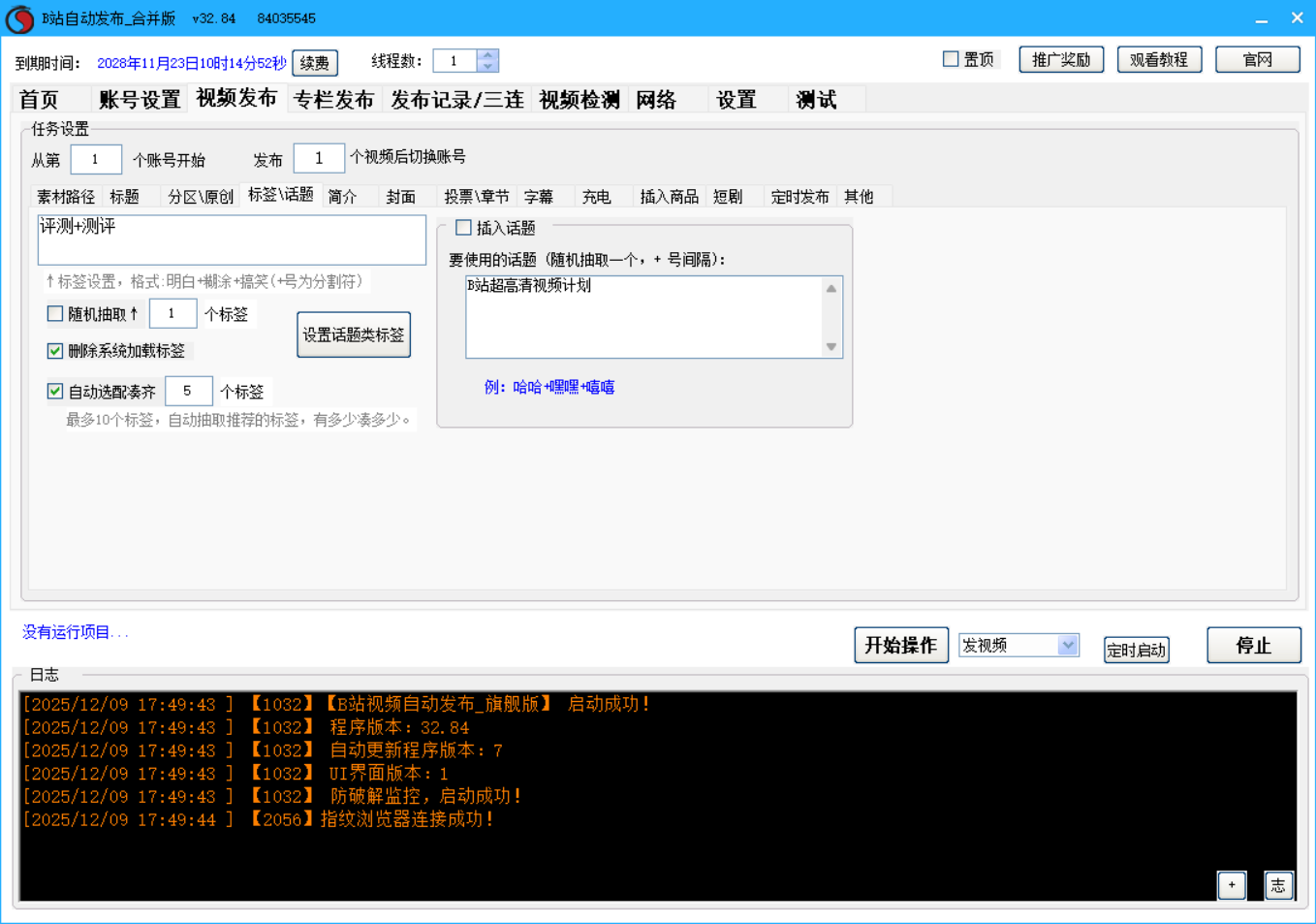This screenshot has height=924, width=1316.
Task: Minimize the application window
Action: pos(1261,18)
